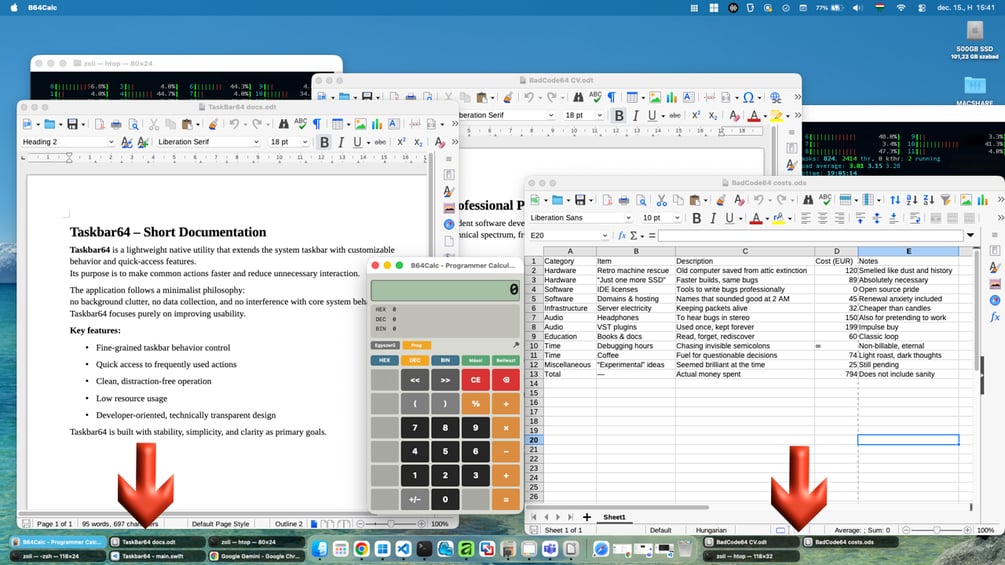Click Function Wizard fx icon in formula bar
Image resolution: width=1005 pixels, height=565 pixels.
click(x=622, y=235)
